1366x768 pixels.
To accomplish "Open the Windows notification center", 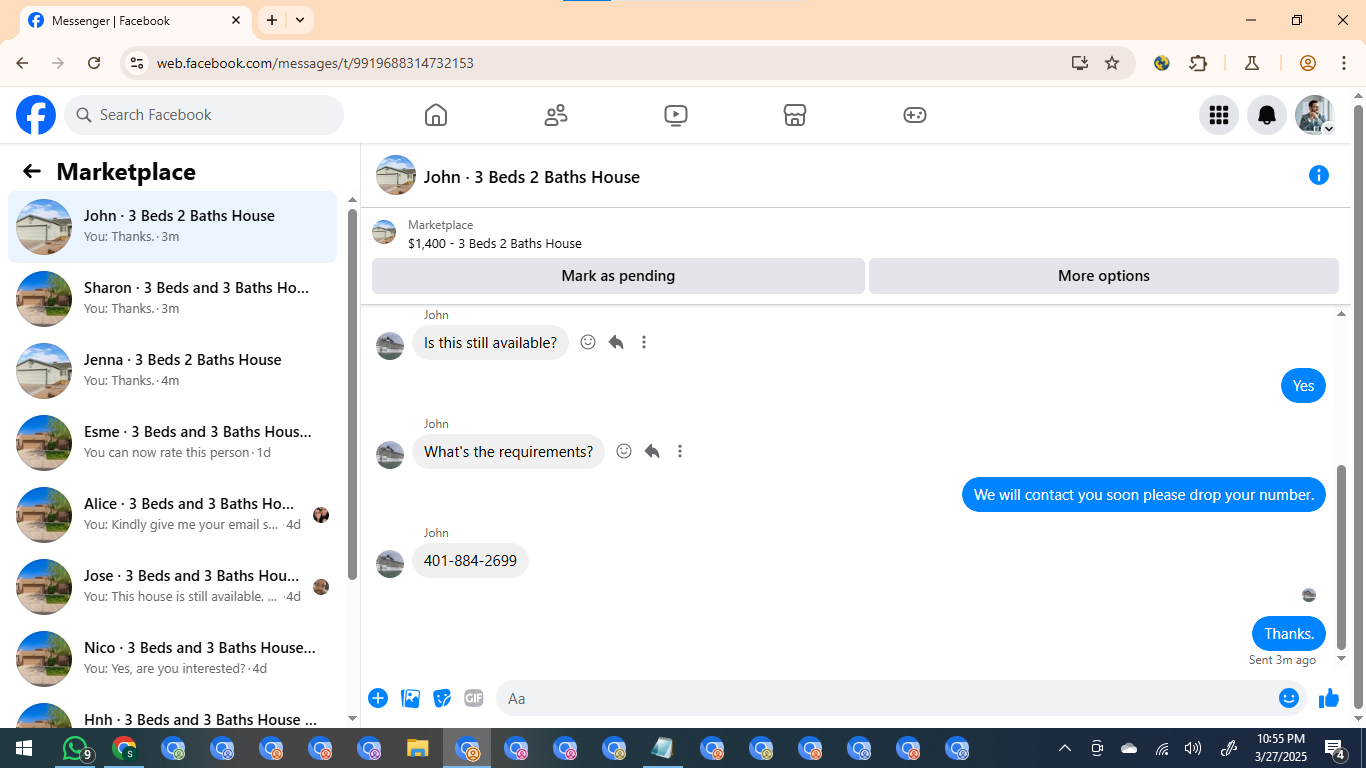I will pos(1335,748).
